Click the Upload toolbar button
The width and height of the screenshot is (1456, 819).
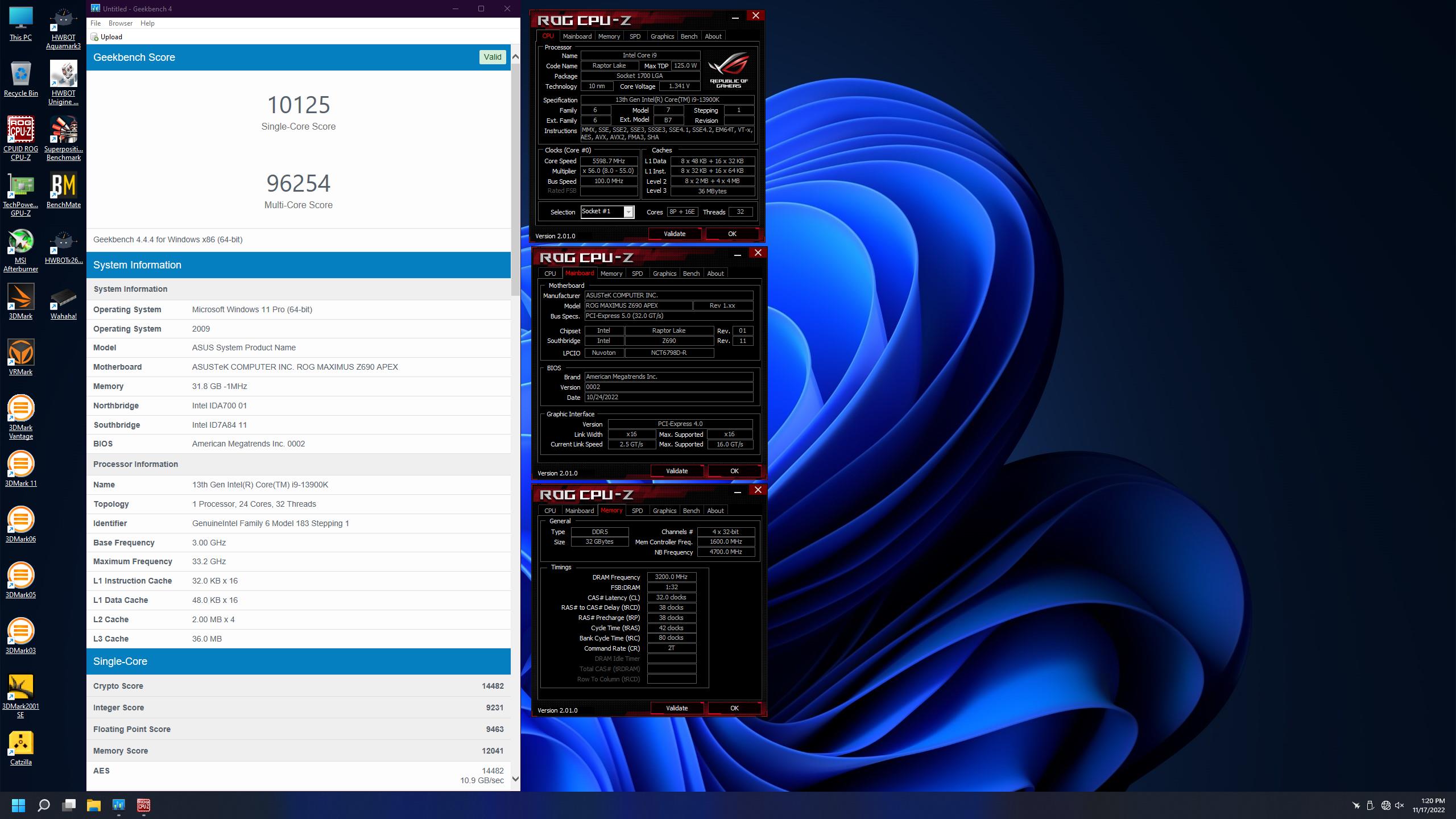(x=107, y=37)
